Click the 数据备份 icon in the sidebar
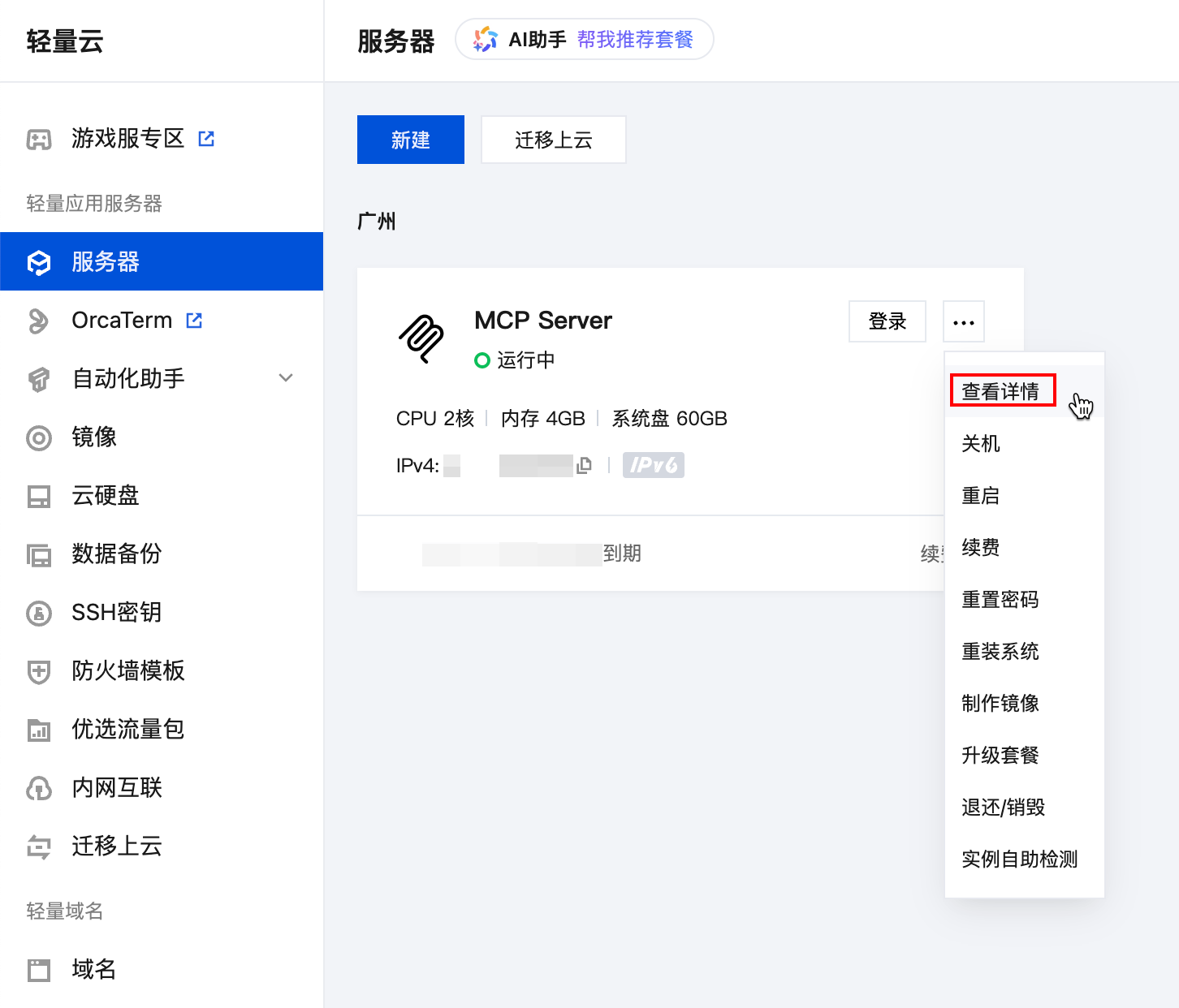The height and width of the screenshot is (1008, 1179). (x=39, y=554)
